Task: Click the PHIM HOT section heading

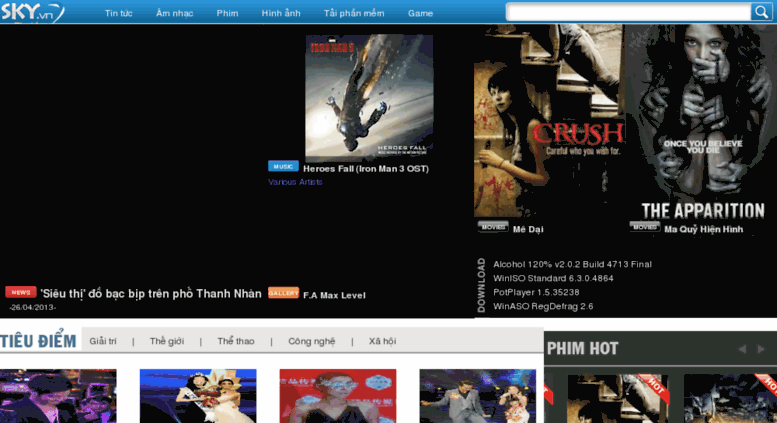Action: [x=583, y=349]
